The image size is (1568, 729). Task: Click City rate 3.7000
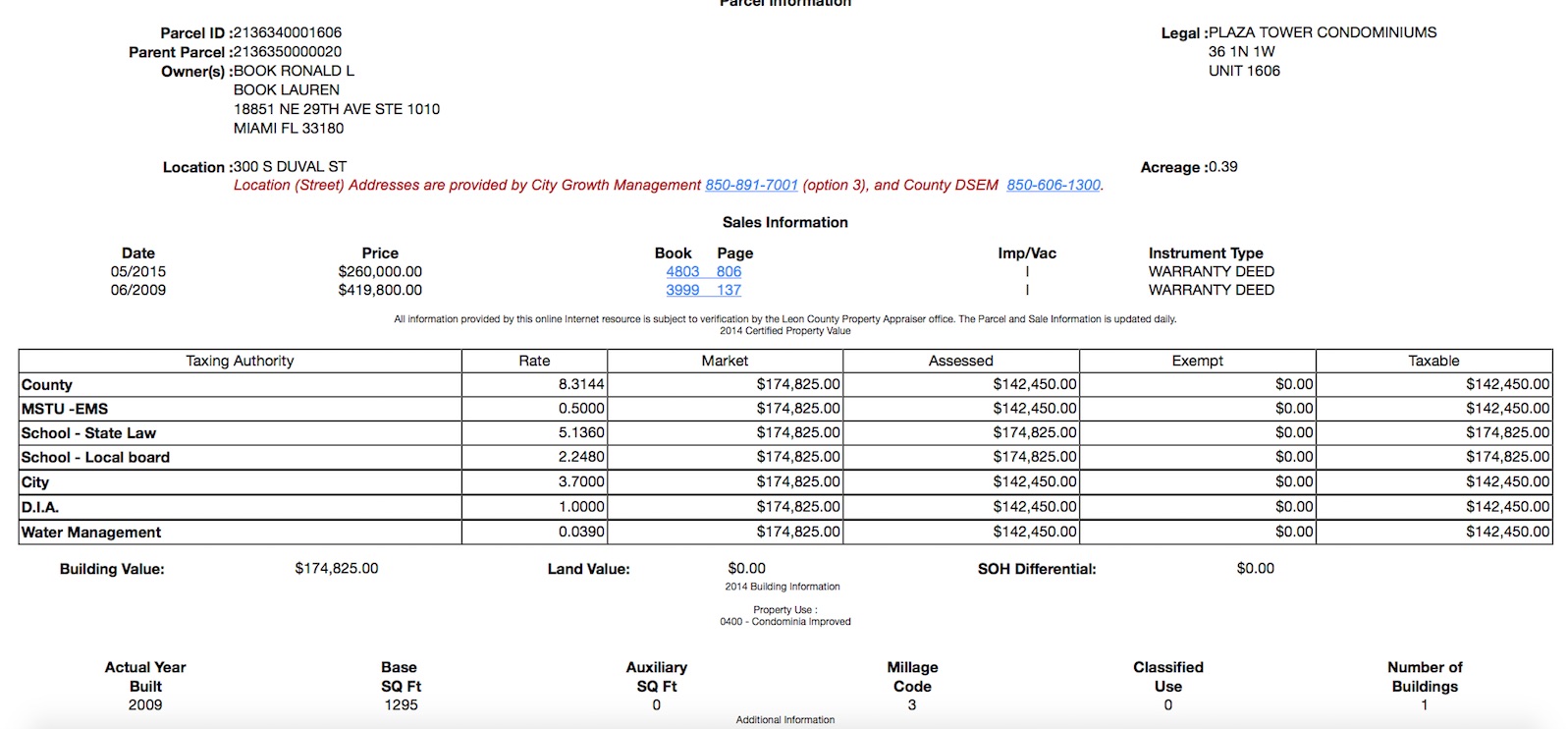(581, 481)
